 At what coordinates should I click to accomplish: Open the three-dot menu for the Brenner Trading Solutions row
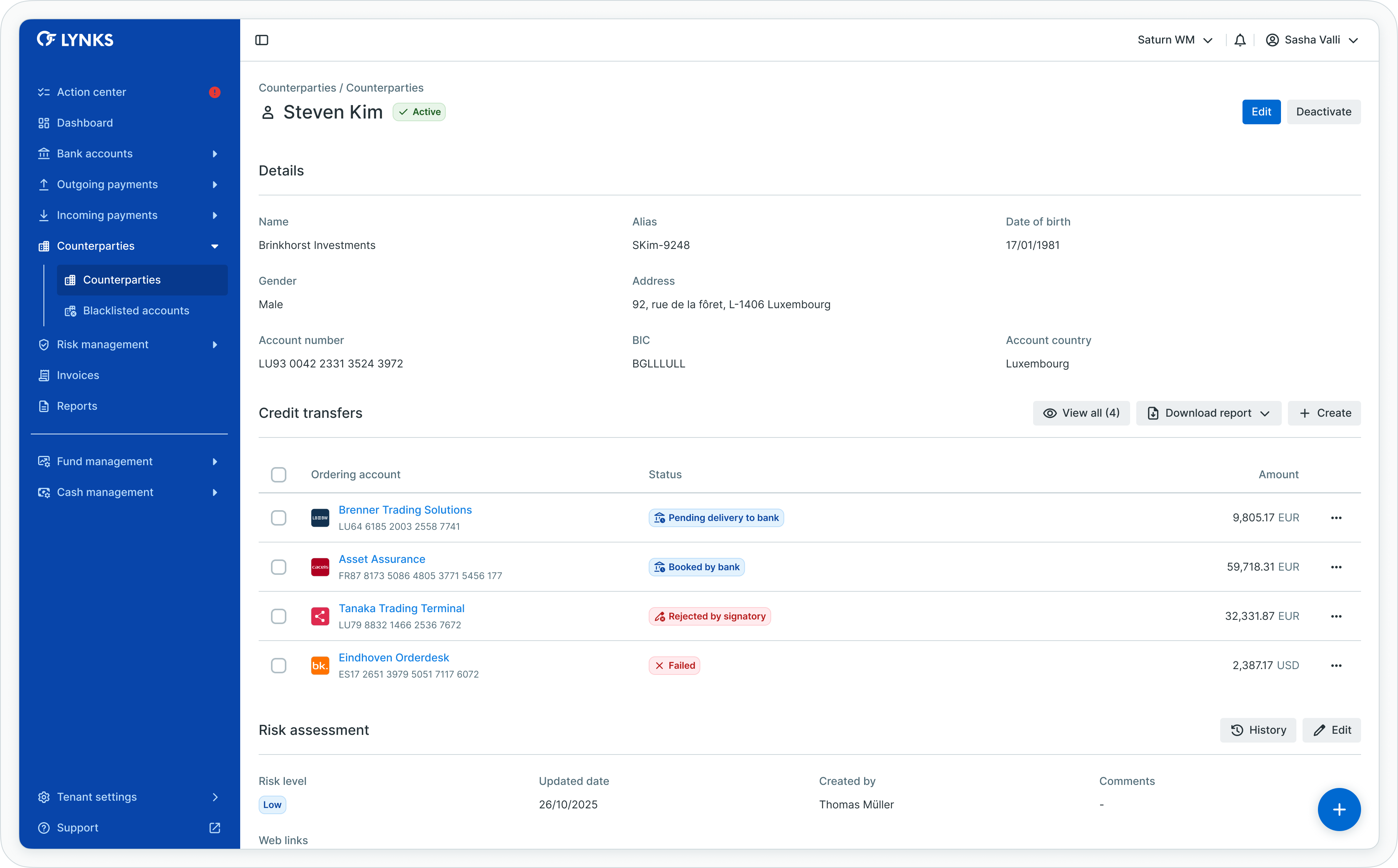[1336, 518]
